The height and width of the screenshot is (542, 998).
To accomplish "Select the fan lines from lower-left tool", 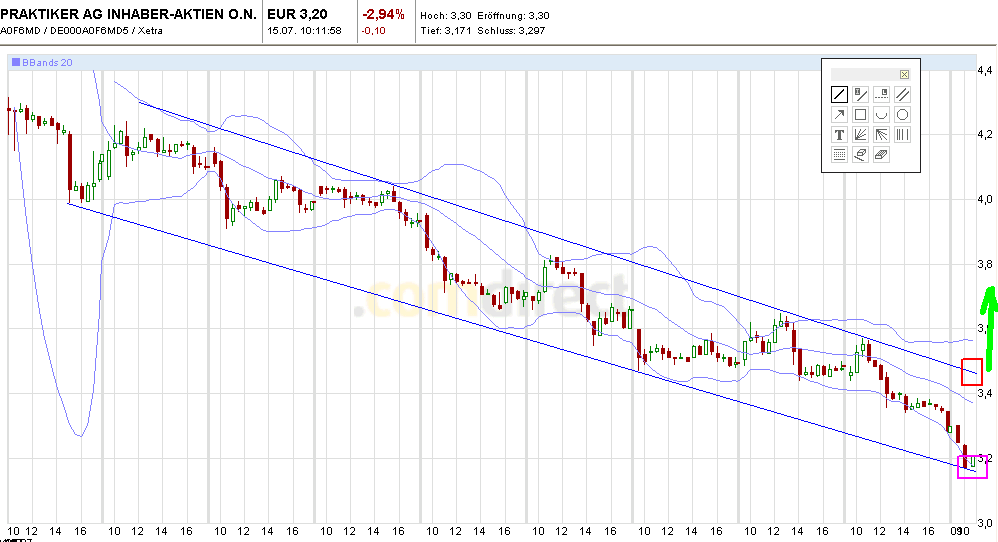I will [861, 134].
